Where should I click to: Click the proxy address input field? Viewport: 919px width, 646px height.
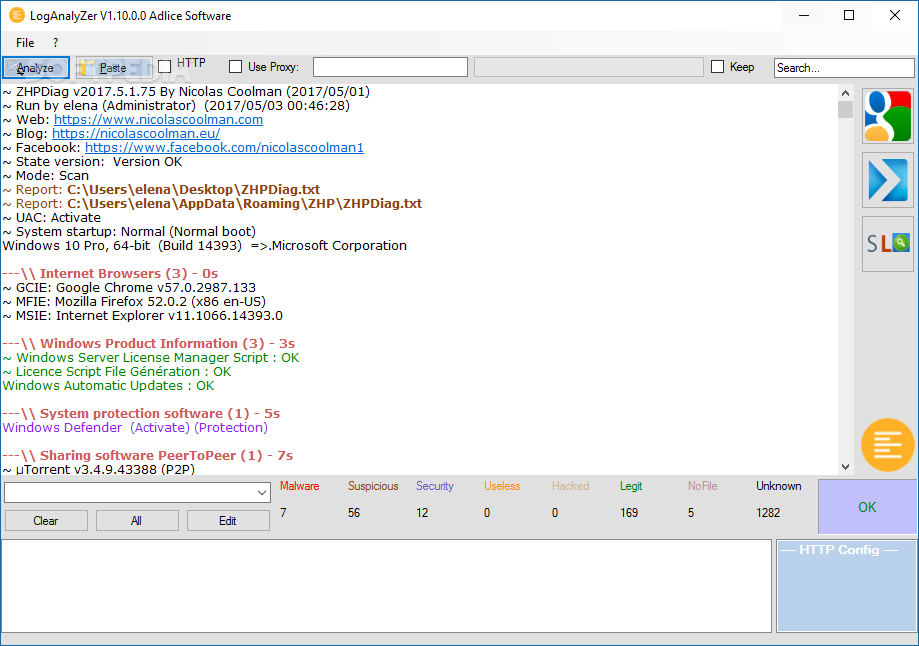[x=390, y=67]
